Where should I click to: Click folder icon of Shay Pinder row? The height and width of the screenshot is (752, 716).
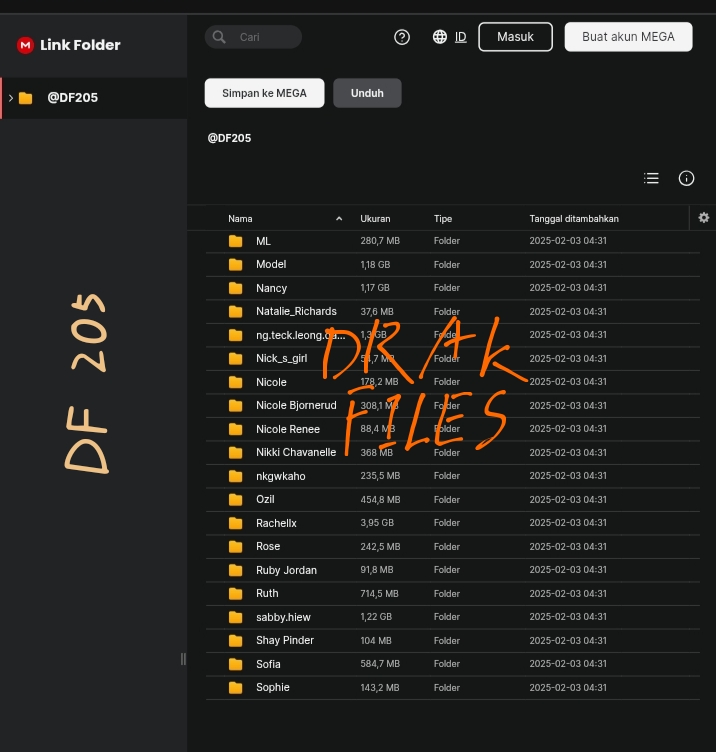click(235, 641)
